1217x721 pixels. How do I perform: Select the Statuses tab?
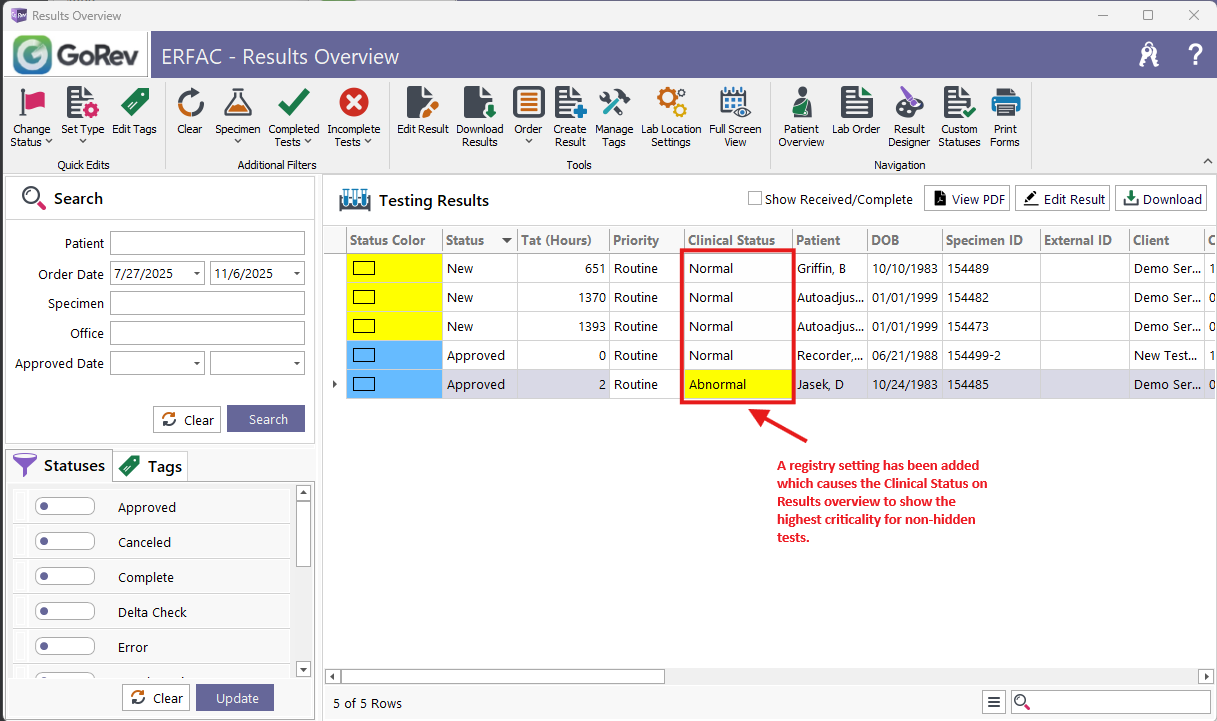pos(60,466)
